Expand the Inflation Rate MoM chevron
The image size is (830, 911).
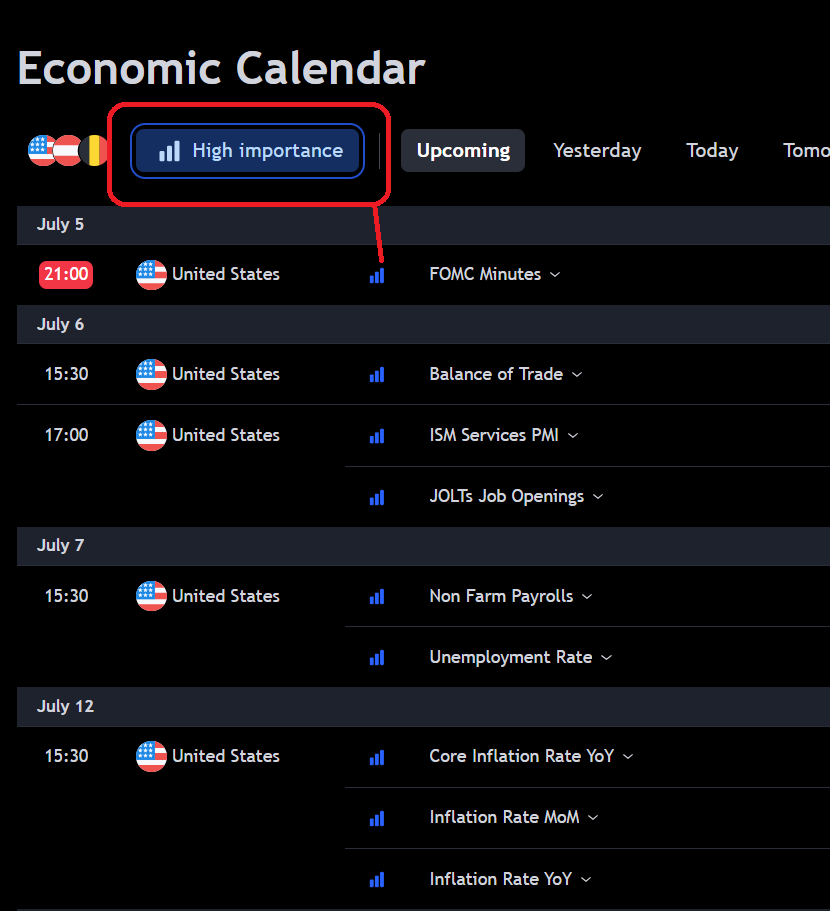coord(593,818)
